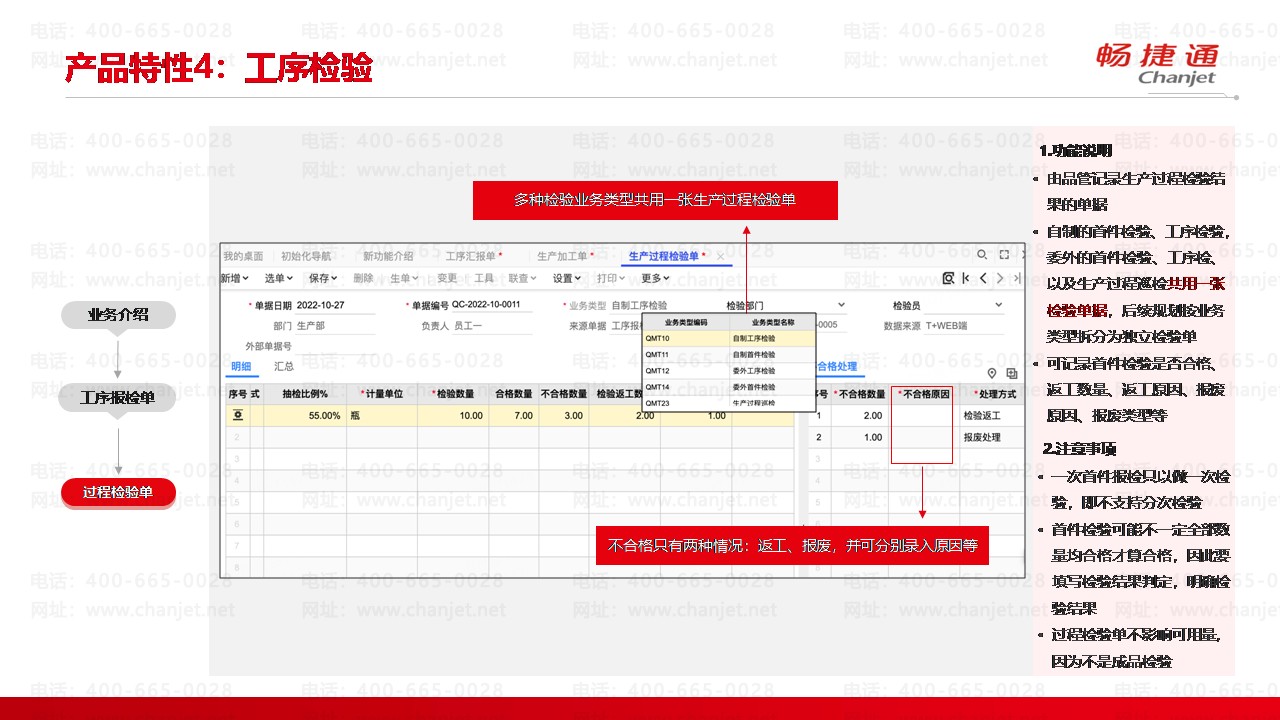The image size is (1280, 720).
Task: Select the 明细 sub-tab
Action: point(241,367)
